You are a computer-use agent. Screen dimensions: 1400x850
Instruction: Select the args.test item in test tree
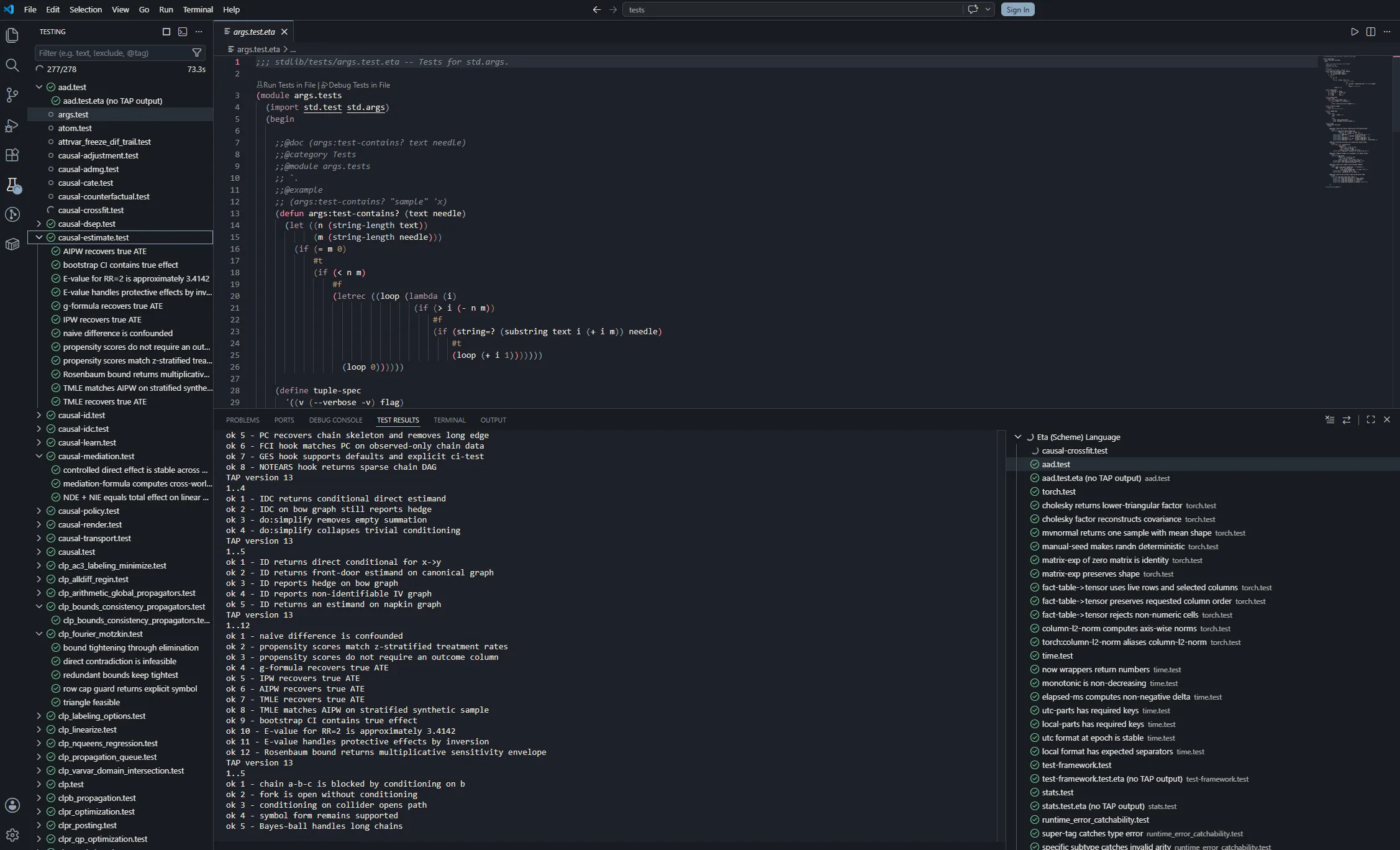click(120, 114)
